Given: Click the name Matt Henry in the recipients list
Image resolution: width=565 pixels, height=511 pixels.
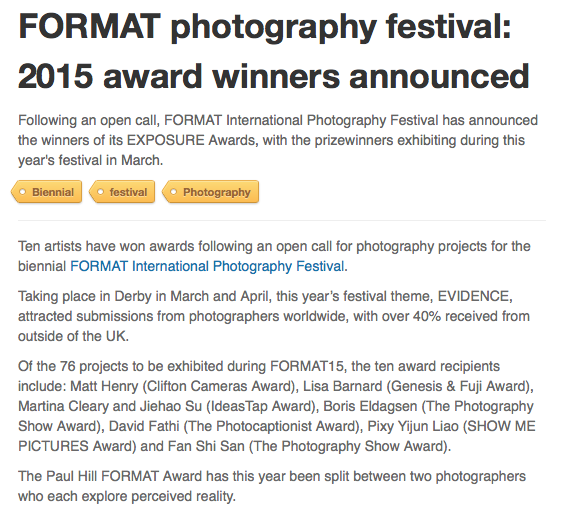Looking at the screenshot, I should (x=104, y=386).
